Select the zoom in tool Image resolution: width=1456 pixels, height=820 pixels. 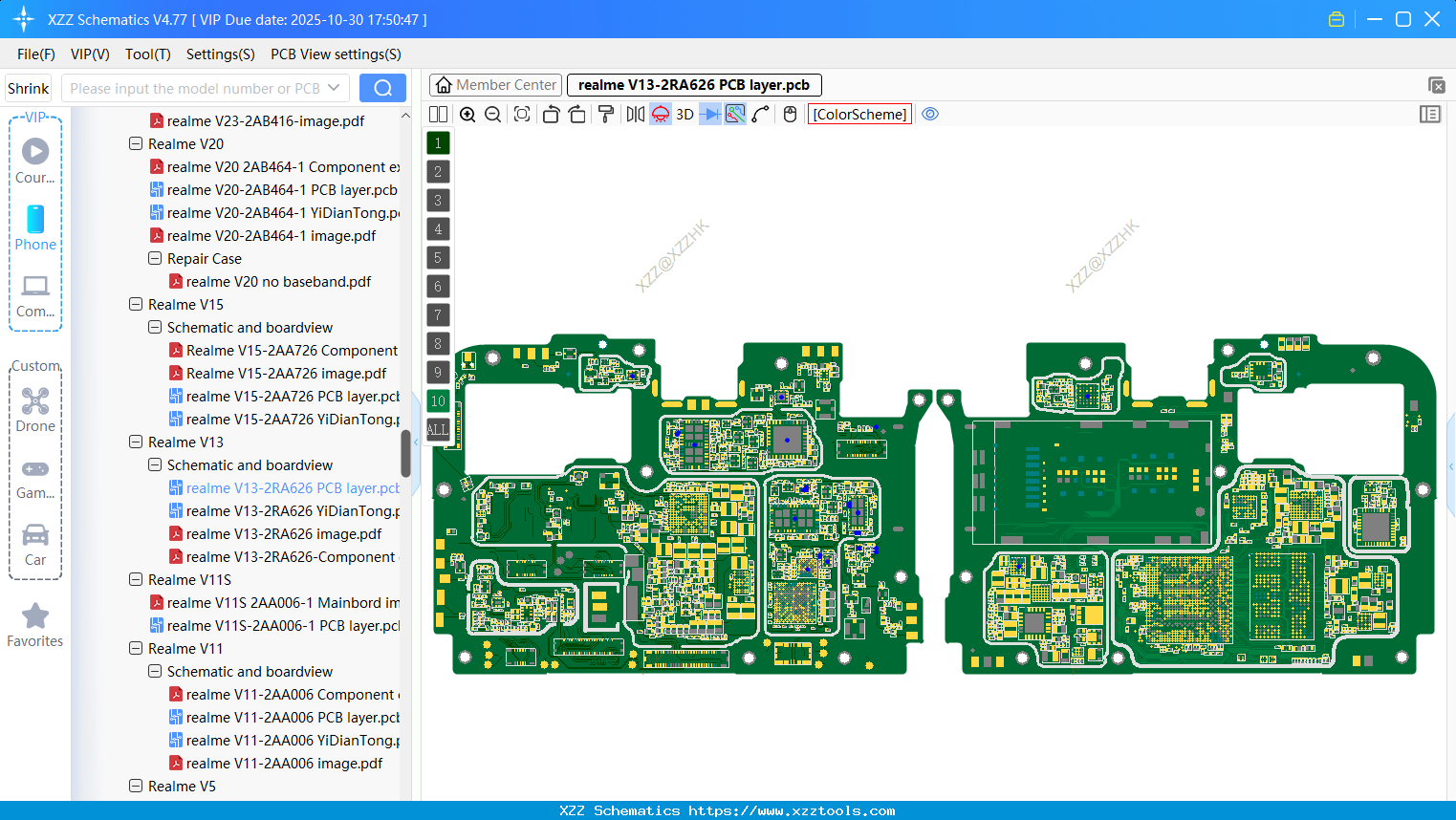[x=467, y=114]
